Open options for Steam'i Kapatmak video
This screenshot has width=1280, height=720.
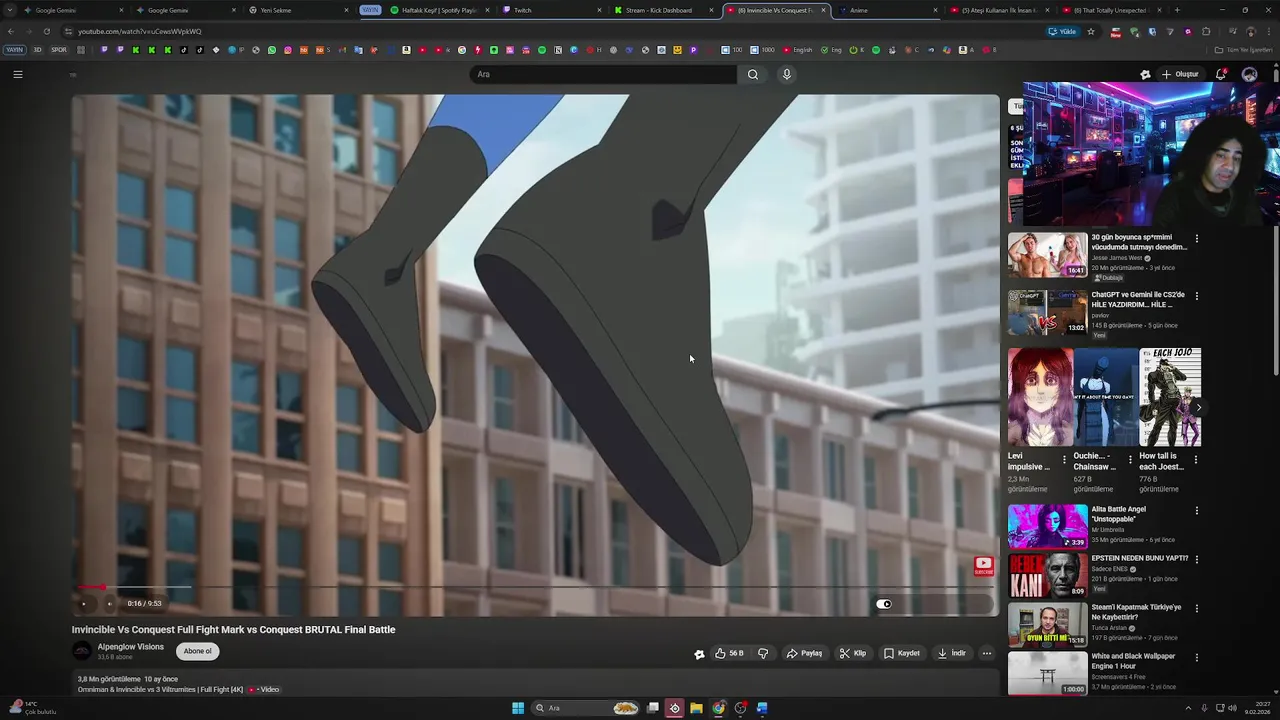click(x=1196, y=608)
